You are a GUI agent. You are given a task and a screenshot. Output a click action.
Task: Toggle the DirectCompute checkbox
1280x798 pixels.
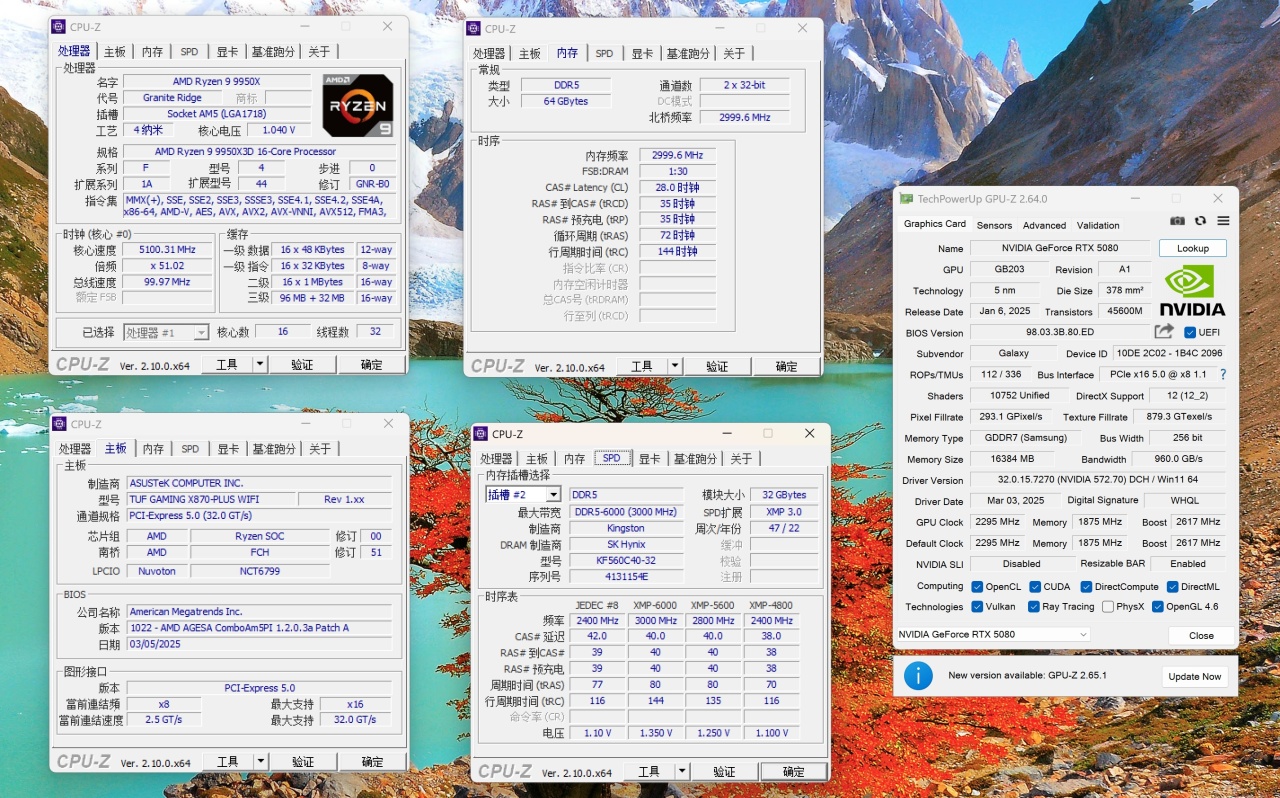point(1086,587)
